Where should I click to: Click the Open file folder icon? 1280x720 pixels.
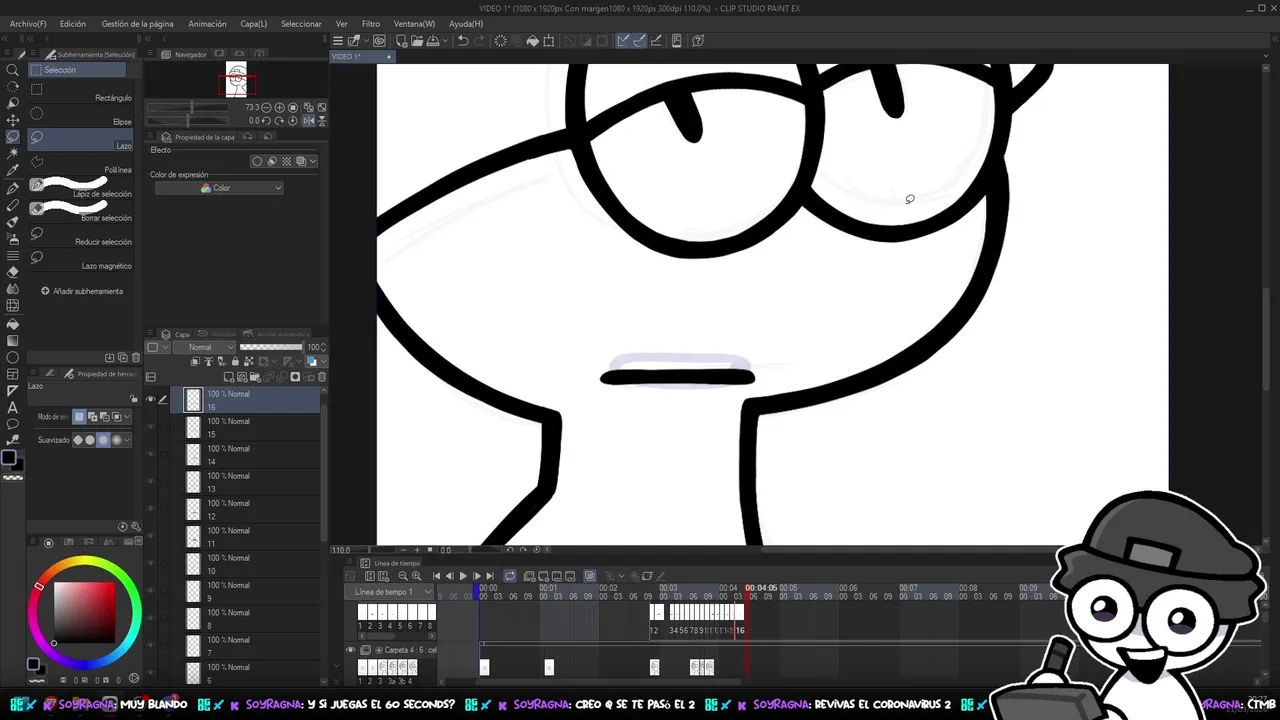click(x=415, y=41)
